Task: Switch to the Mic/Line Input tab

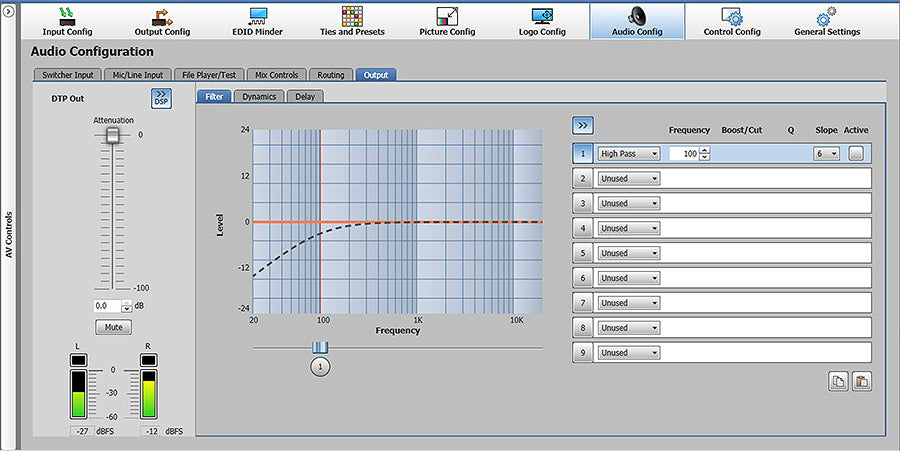Action: point(138,75)
